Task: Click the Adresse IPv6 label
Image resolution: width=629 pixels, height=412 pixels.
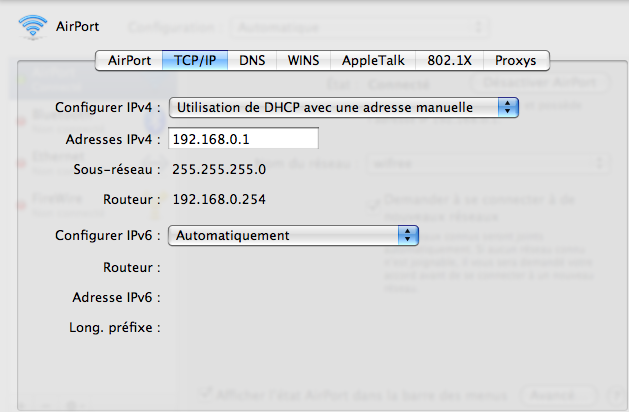Action: (x=116, y=298)
